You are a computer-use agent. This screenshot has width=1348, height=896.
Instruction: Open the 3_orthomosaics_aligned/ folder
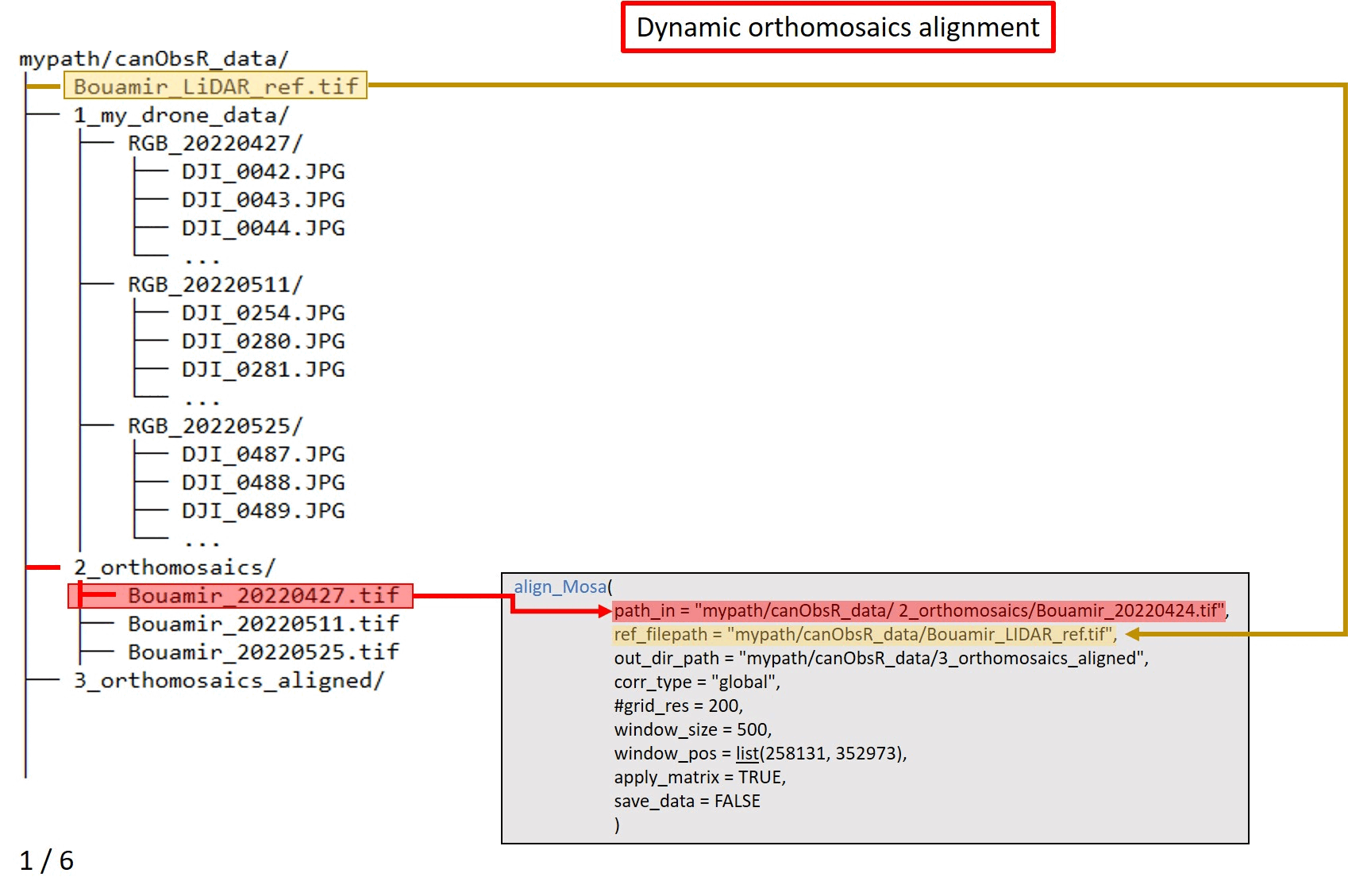pos(229,680)
